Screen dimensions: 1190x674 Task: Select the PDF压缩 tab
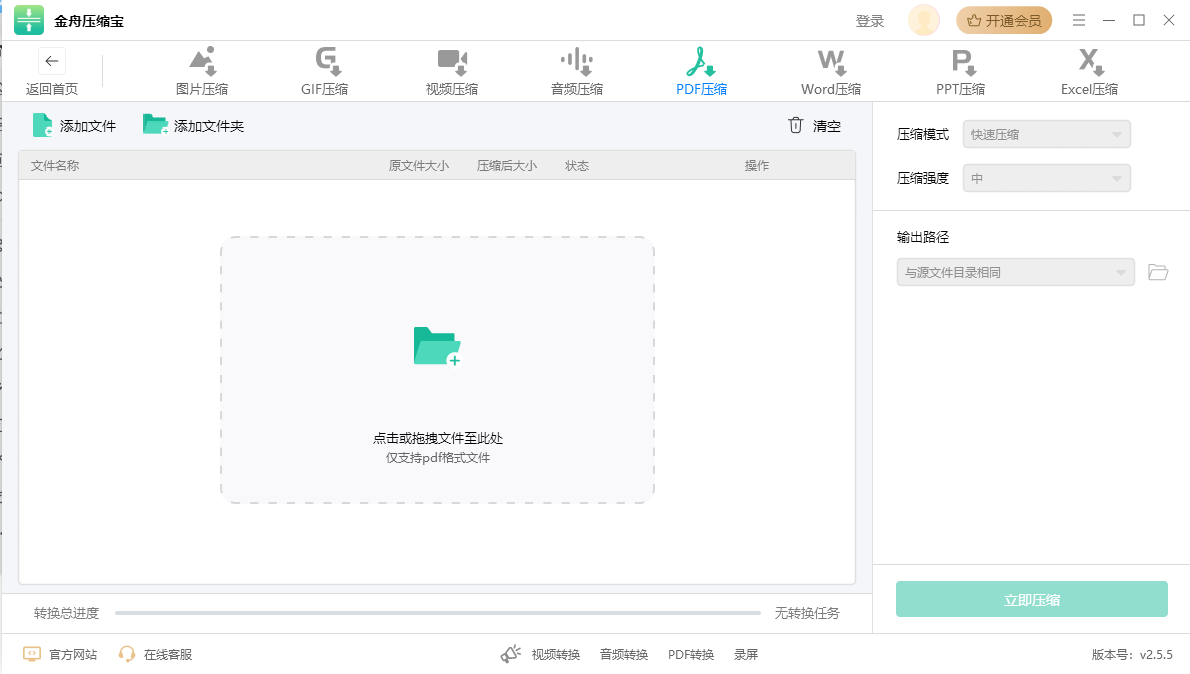[x=701, y=72]
